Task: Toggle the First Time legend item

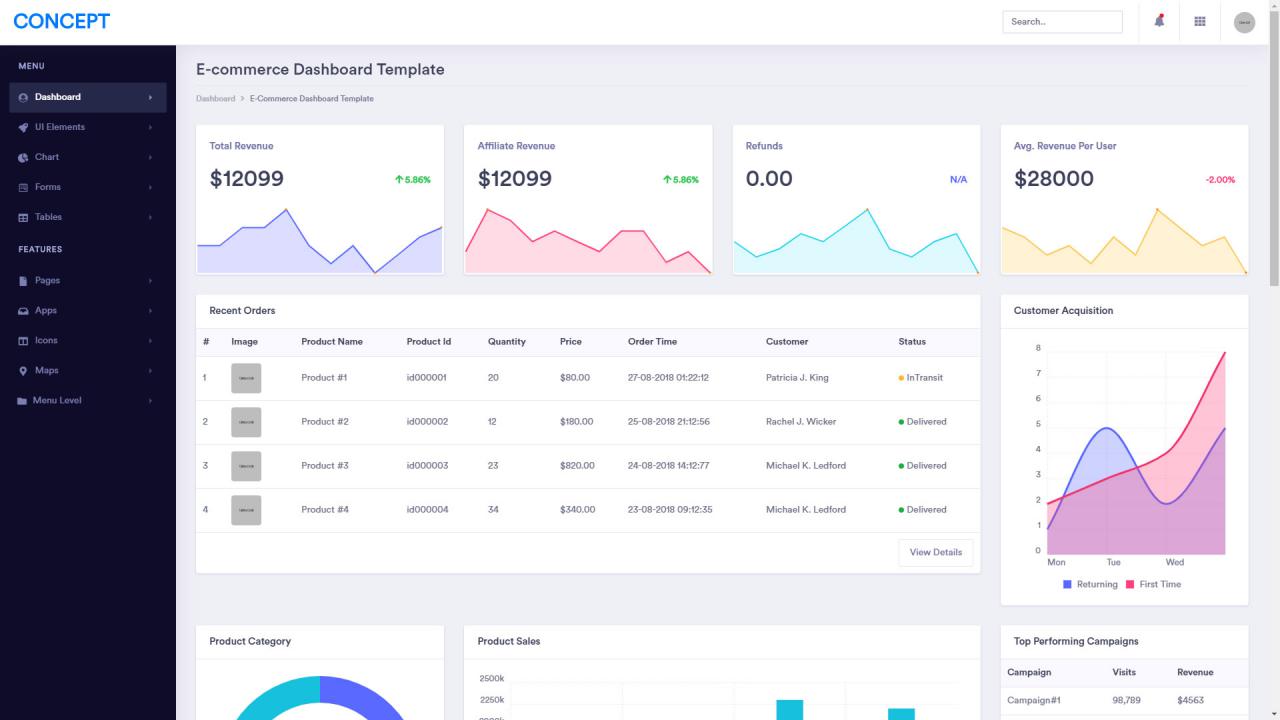Action: tap(1153, 584)
